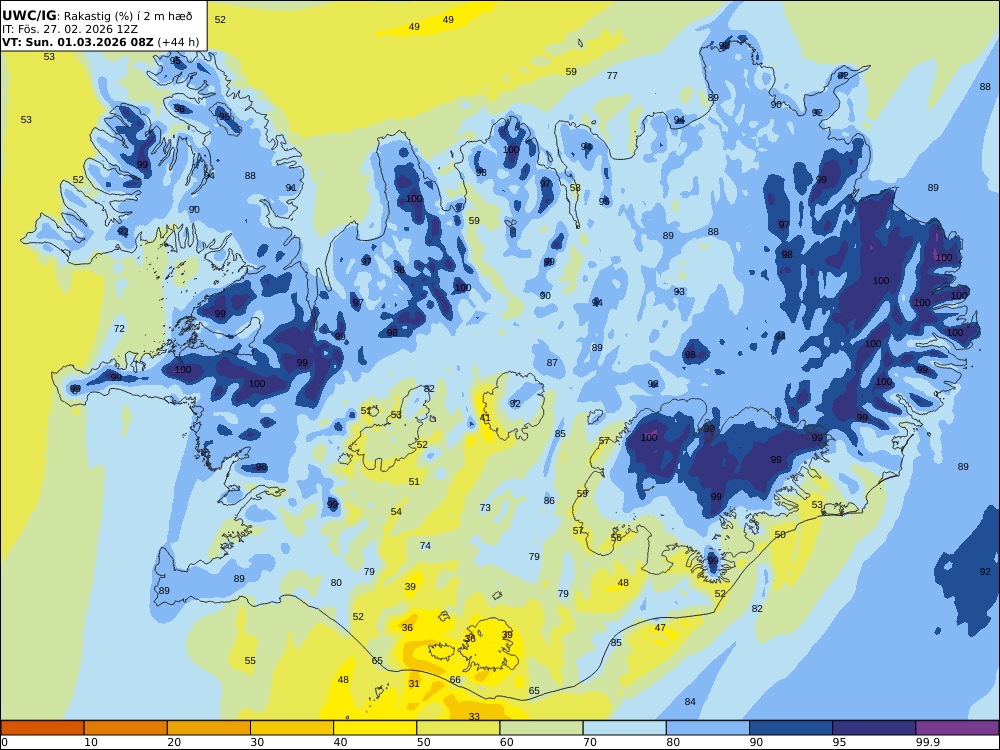The width and height of the screenshot is (1000, 750).
Task: Select the 30–40 golden legend segment
Action: click(292, 728)
